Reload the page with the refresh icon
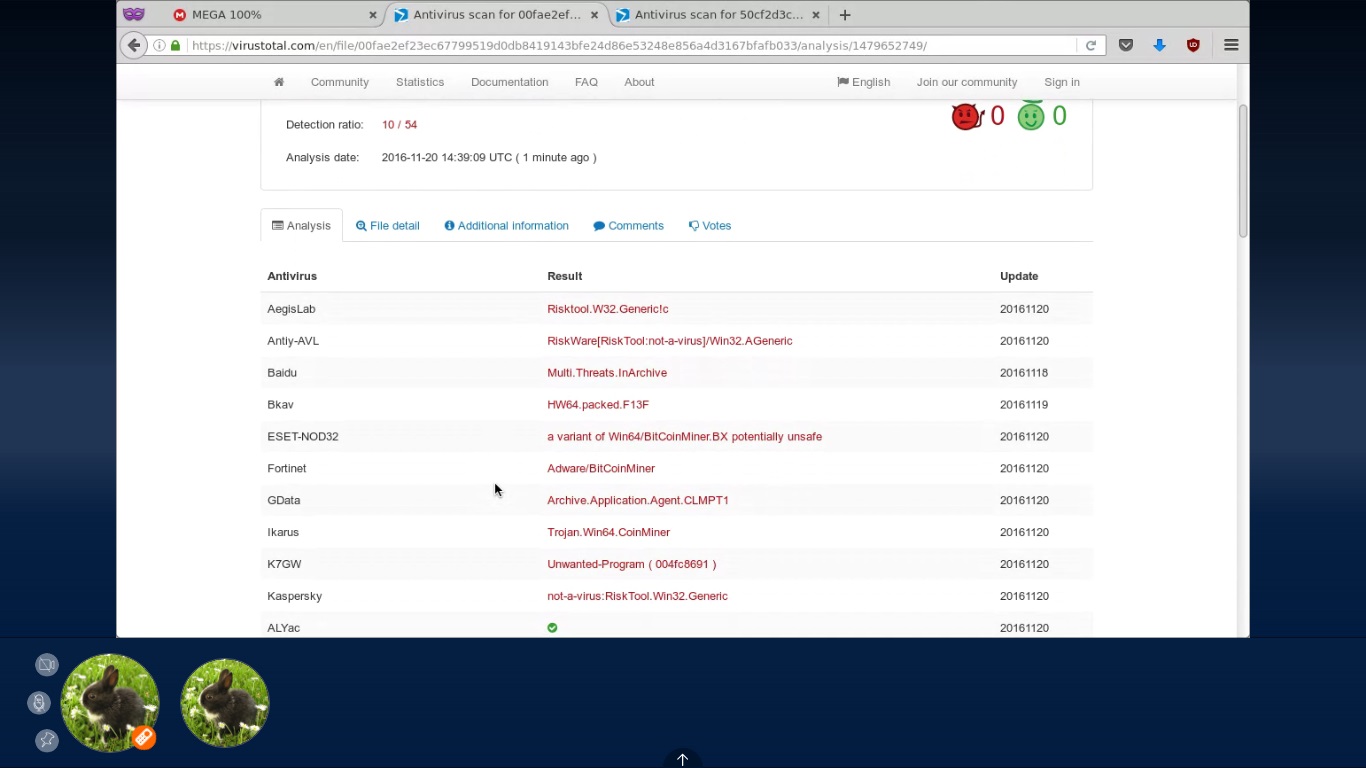 click(1091, 45)
